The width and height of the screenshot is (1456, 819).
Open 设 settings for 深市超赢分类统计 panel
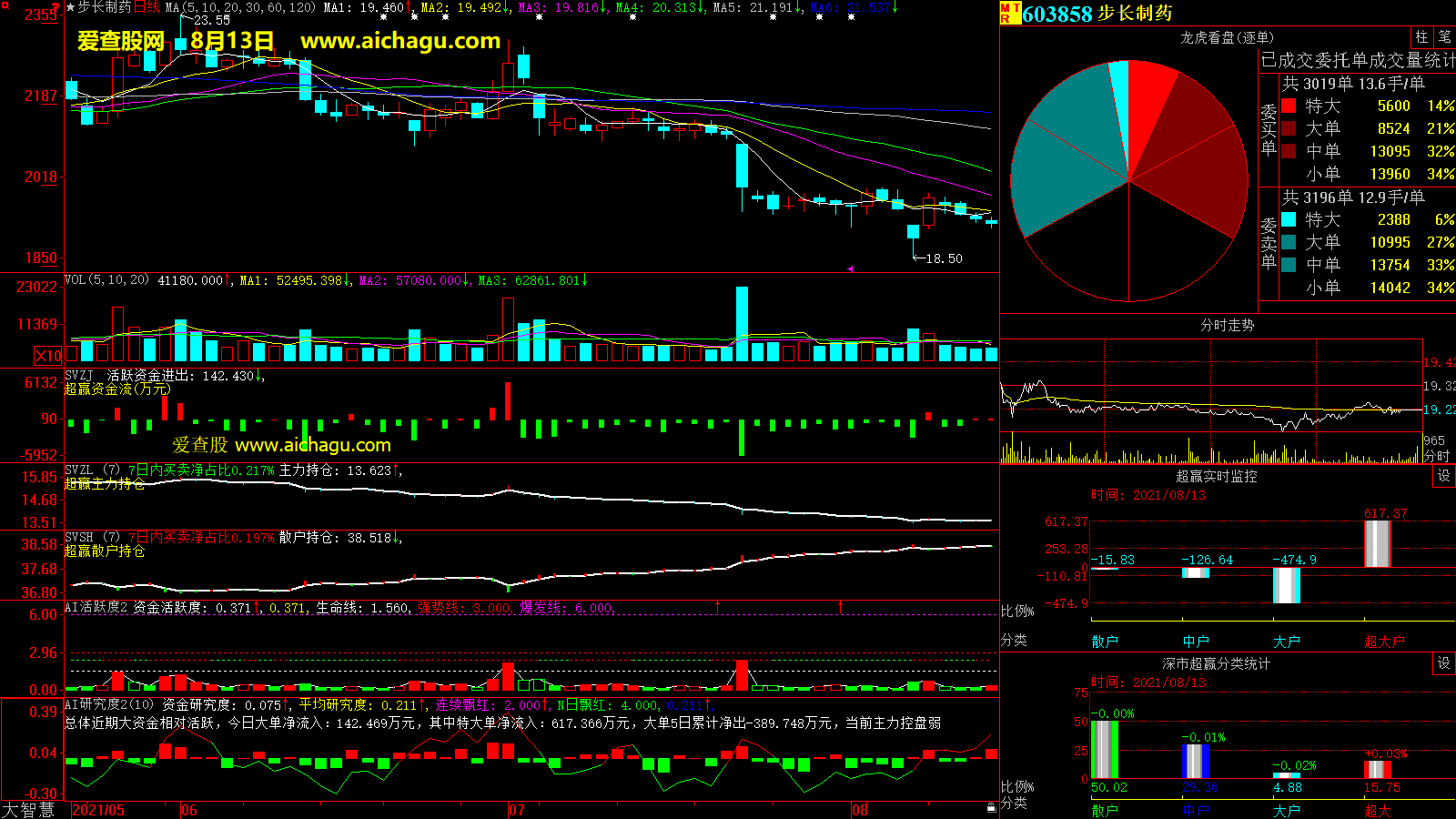point(1444,663)
